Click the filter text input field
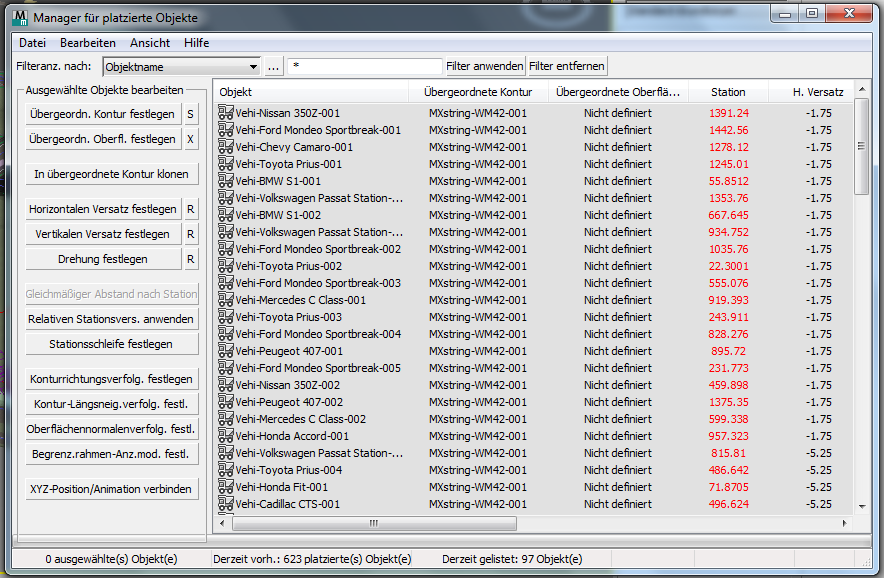 tap(365, 66)
